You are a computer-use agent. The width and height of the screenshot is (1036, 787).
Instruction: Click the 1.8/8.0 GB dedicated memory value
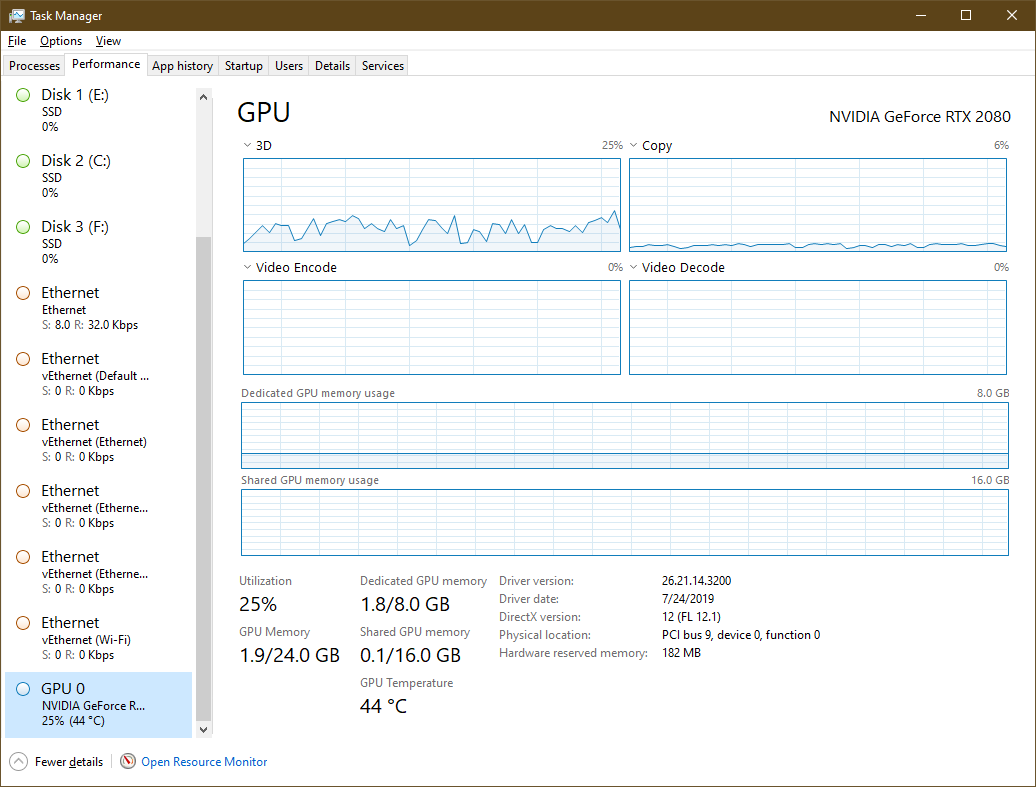coord(405,605)
